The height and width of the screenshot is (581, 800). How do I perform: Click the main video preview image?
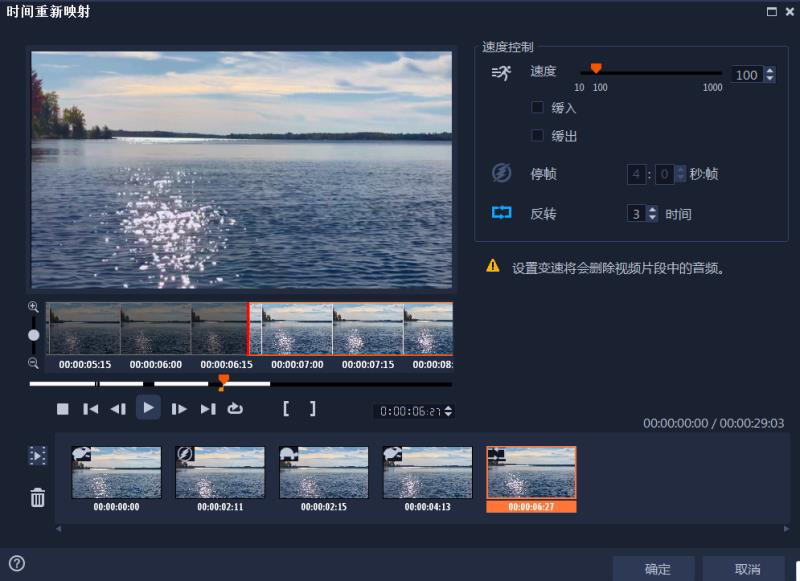(241, 170)
